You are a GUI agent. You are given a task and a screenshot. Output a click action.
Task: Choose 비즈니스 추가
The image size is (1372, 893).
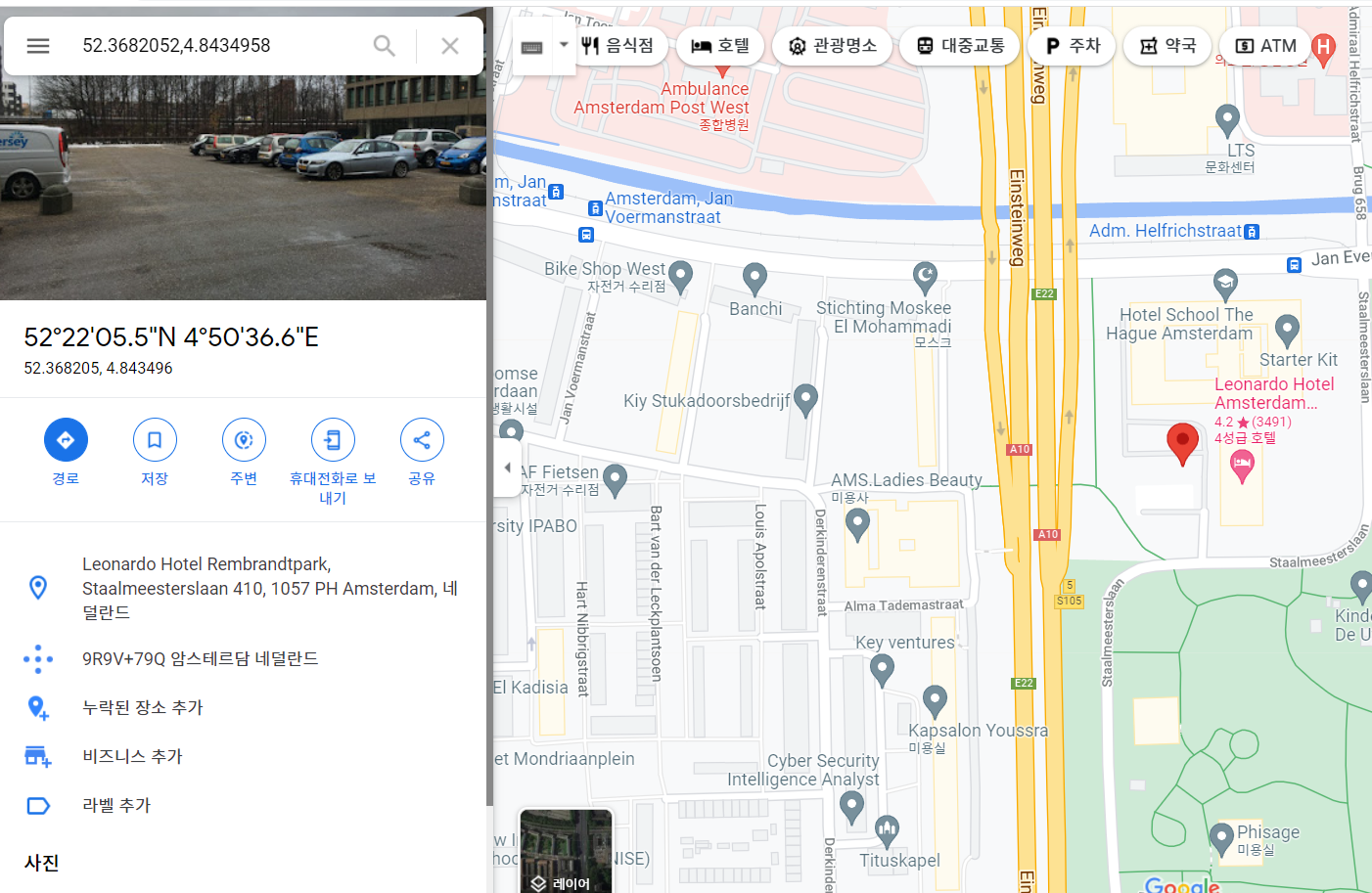coord(243,756)
